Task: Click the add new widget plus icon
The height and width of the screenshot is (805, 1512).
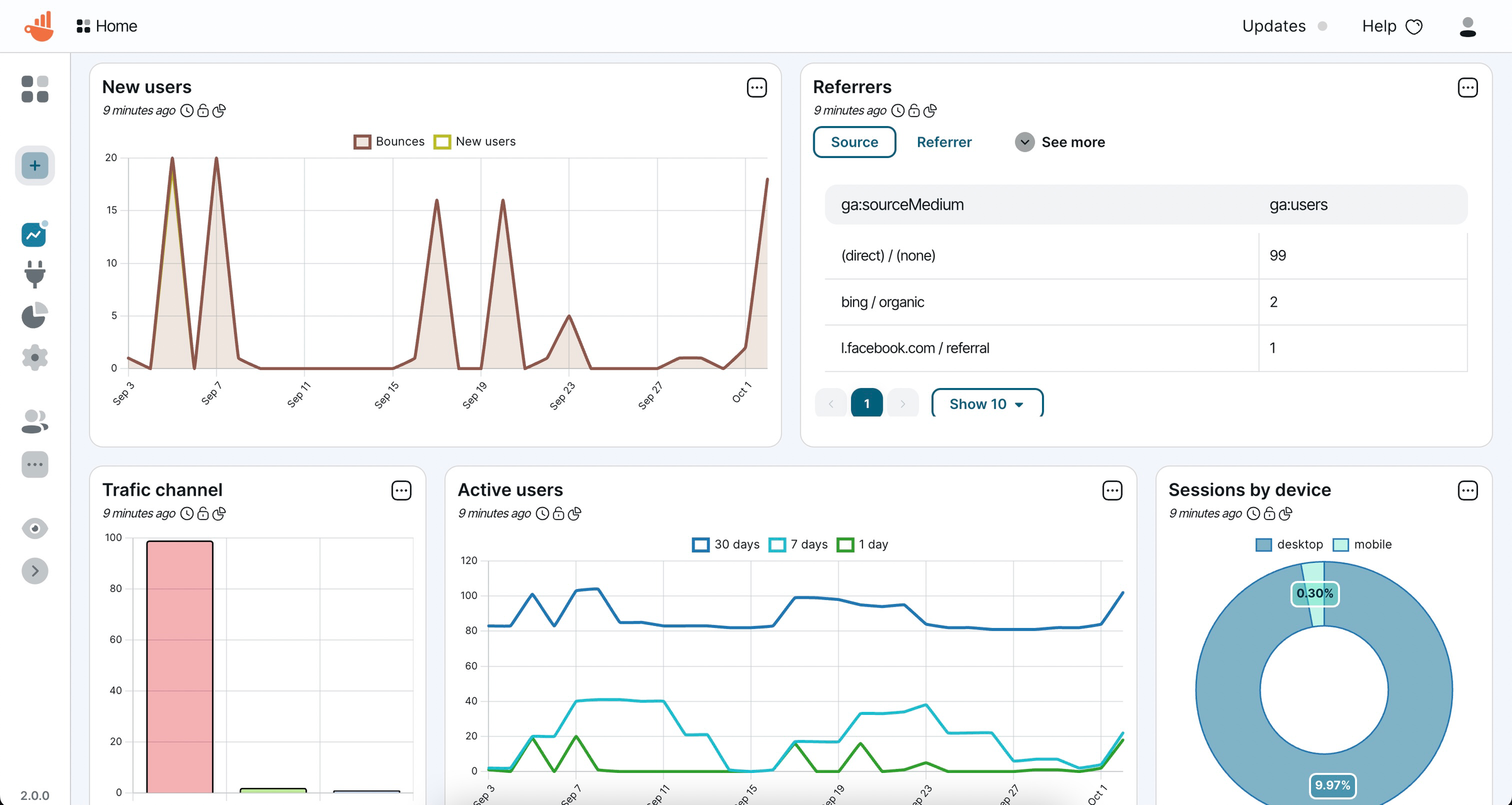Action: click(35, 165)
